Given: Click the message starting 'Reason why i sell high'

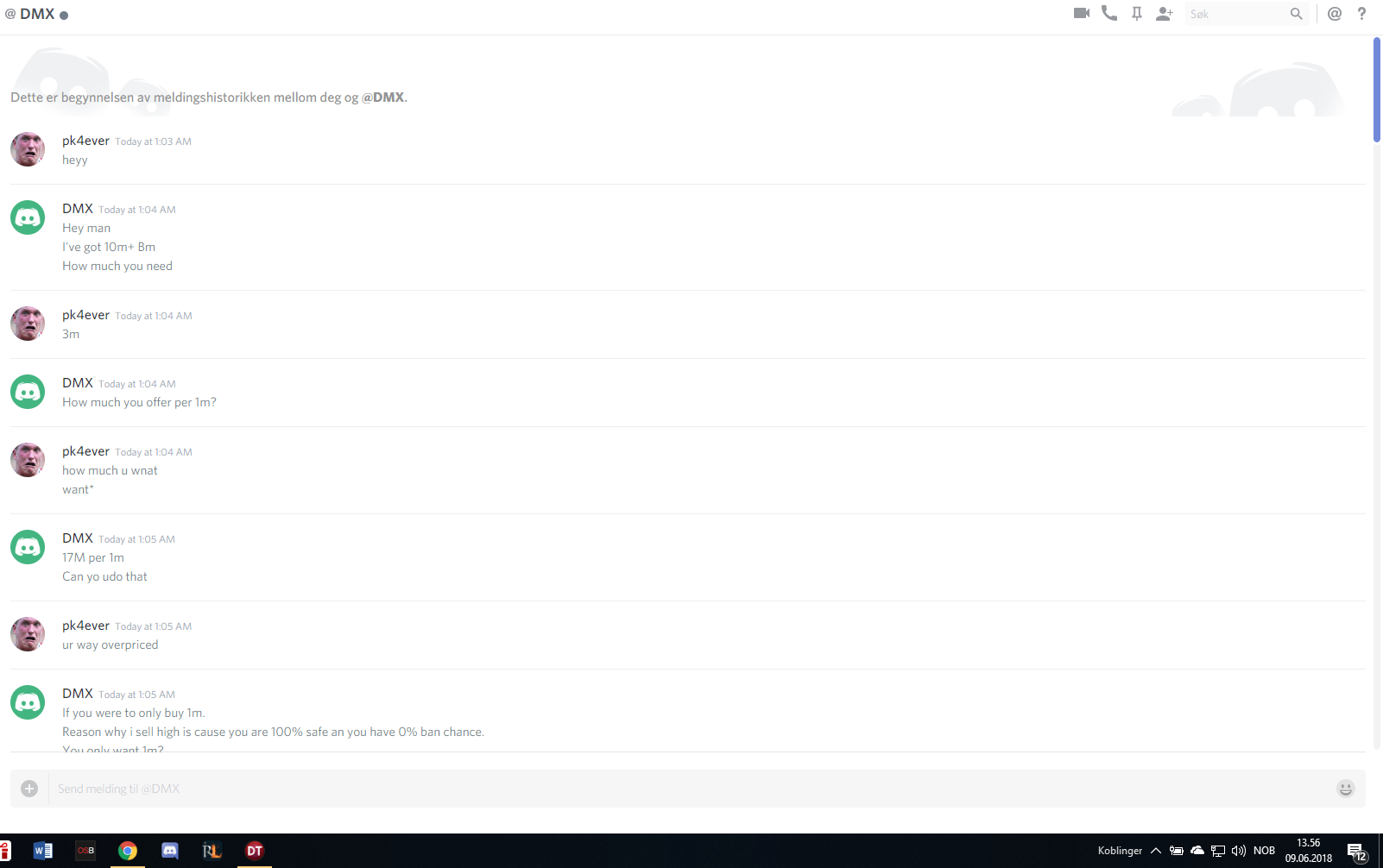Looking at the screenshot, I should coord(273,732).
